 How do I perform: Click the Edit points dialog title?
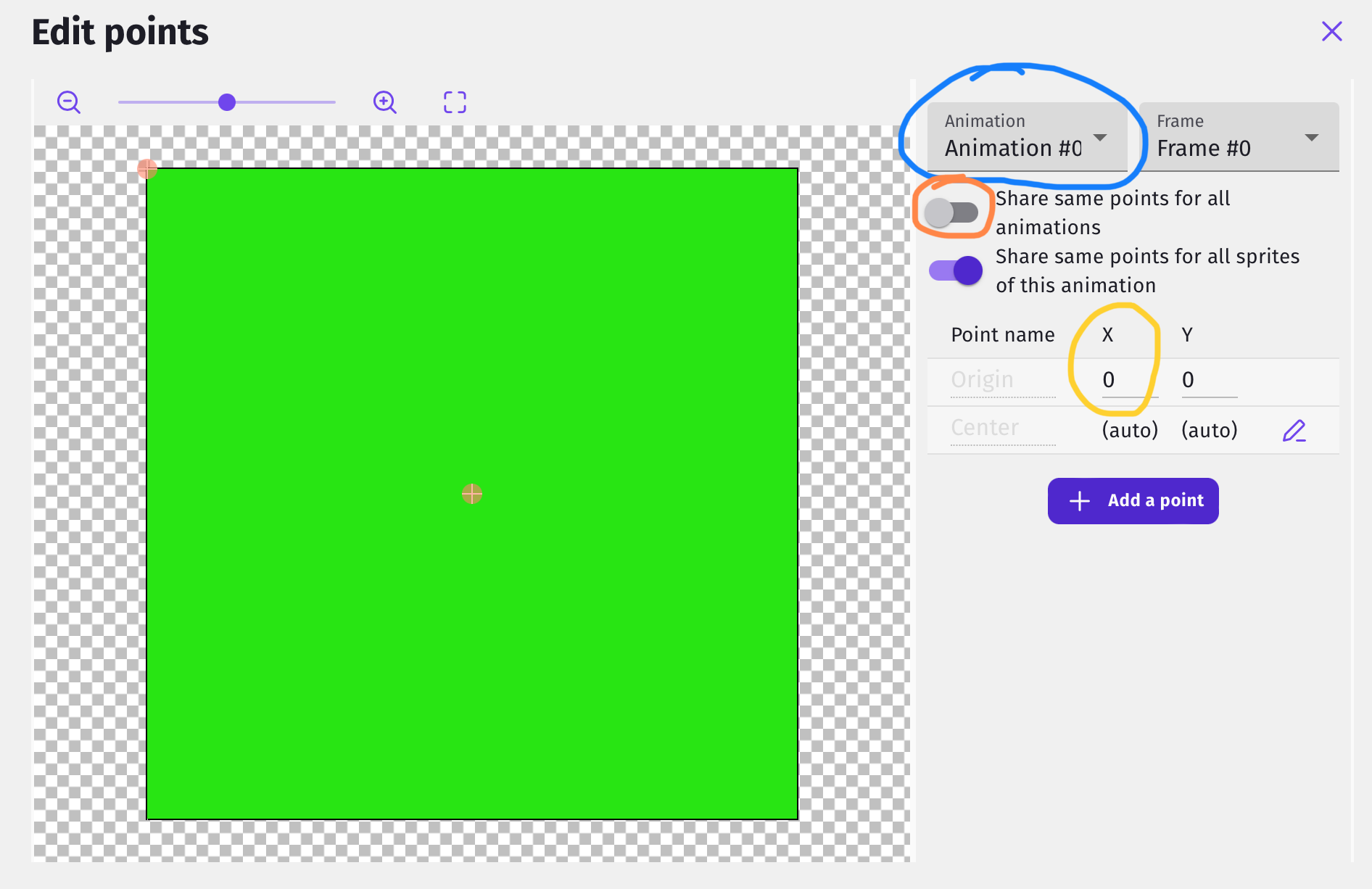(120, 32)
